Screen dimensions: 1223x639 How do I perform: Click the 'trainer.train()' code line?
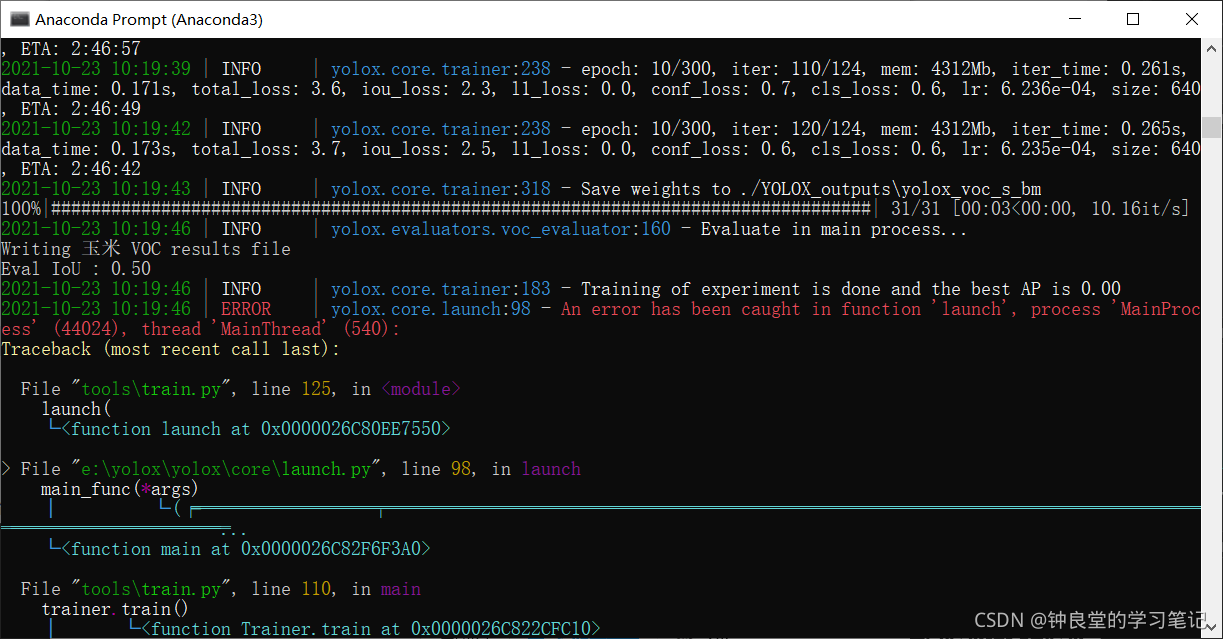pyautogui.click(x=116, y=609)
